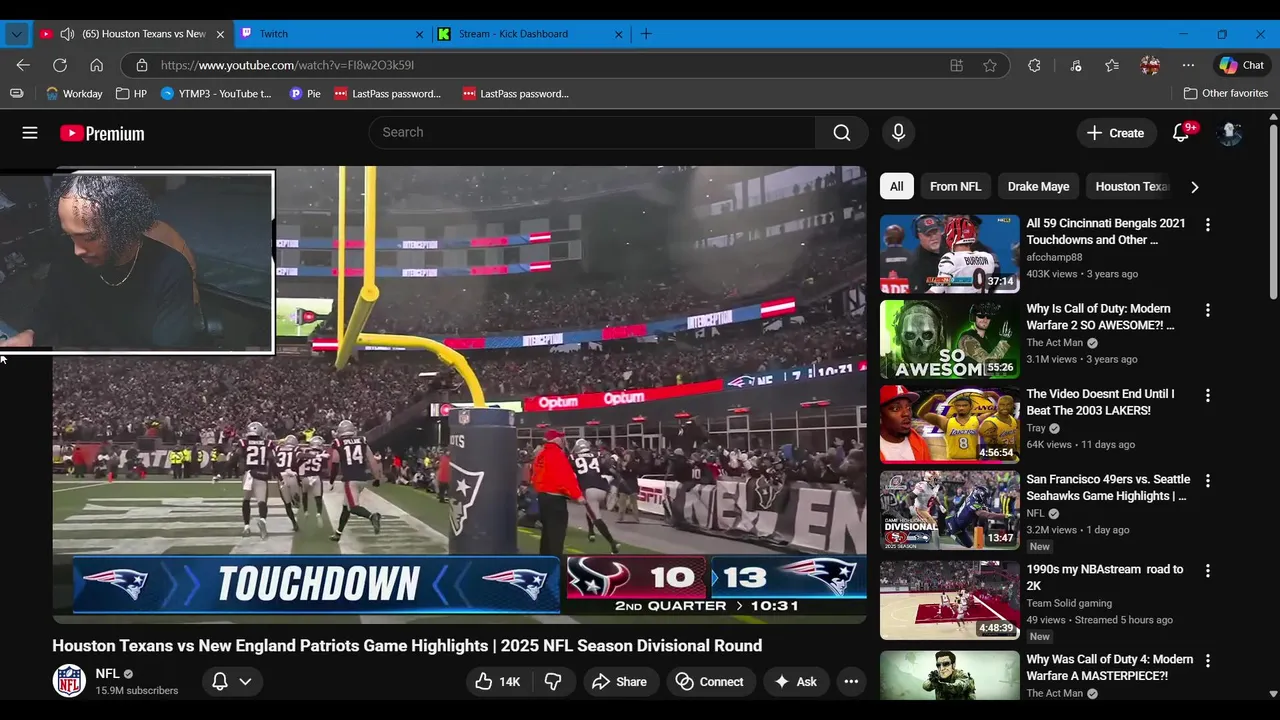
Task: Open browser extensions puzzle icon
Action: pos(1034,65)
